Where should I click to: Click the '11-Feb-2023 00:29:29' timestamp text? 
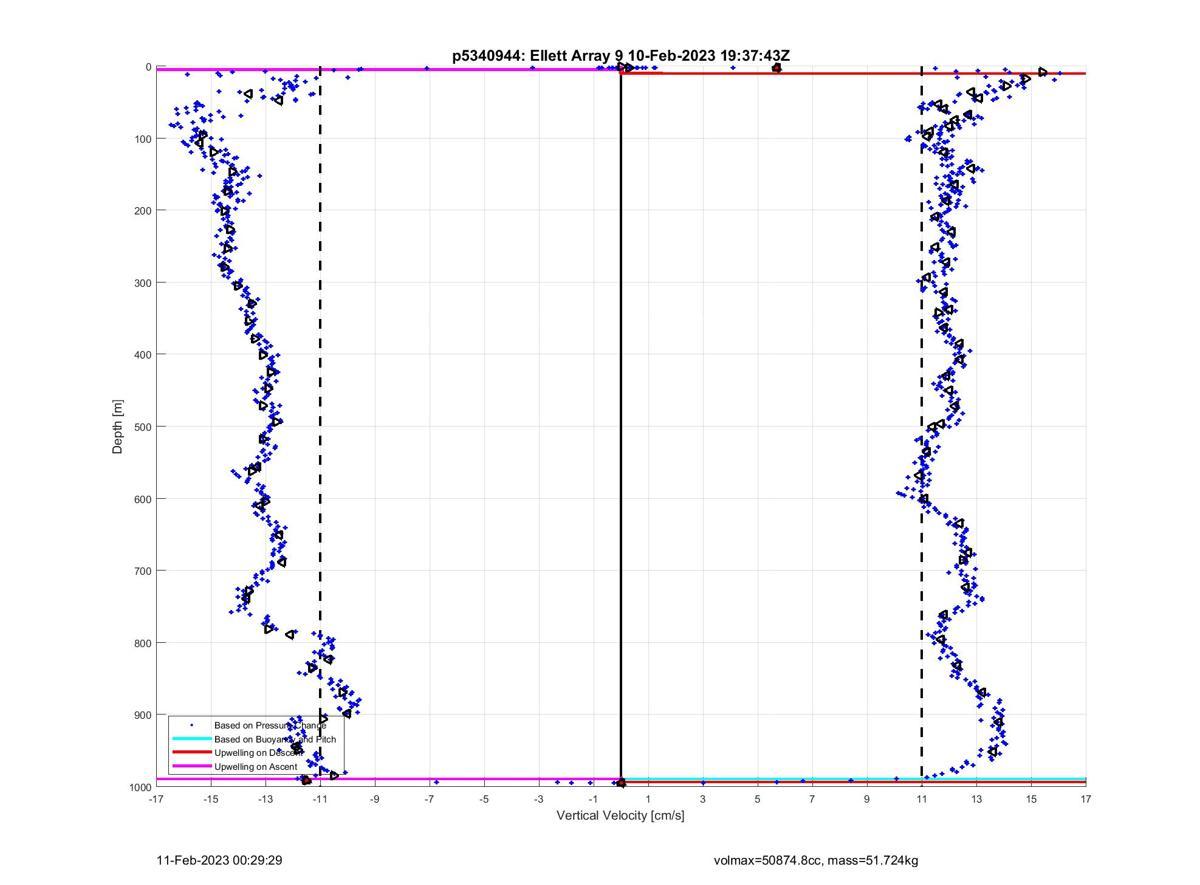point(219,860)
